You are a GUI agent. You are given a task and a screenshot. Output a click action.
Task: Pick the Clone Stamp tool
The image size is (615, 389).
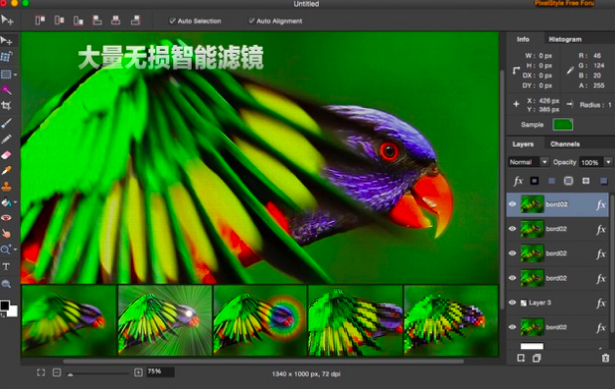click(6, 186)
